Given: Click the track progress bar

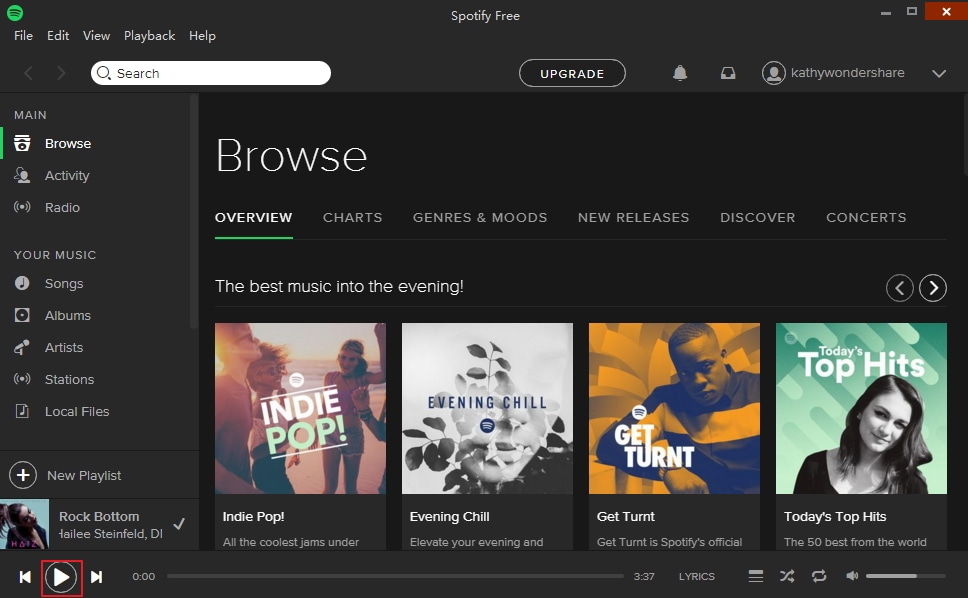Looking at the screenshot, I should pos(395,576).
